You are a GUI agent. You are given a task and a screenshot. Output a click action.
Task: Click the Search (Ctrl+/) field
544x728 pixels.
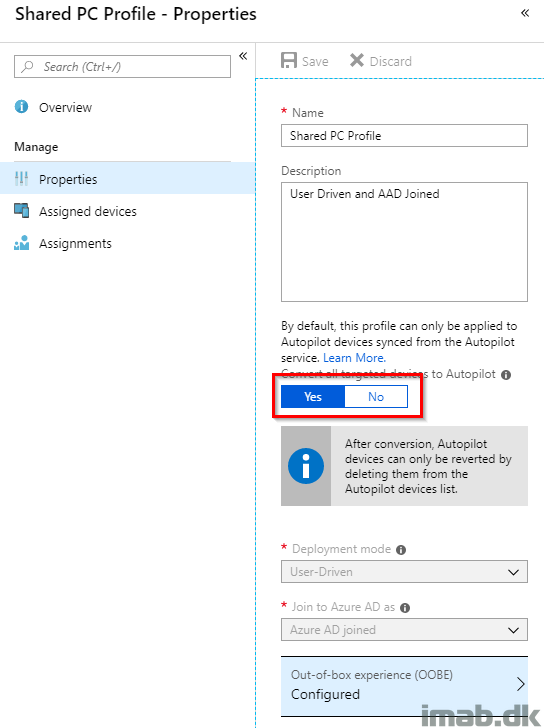[123, 66]
